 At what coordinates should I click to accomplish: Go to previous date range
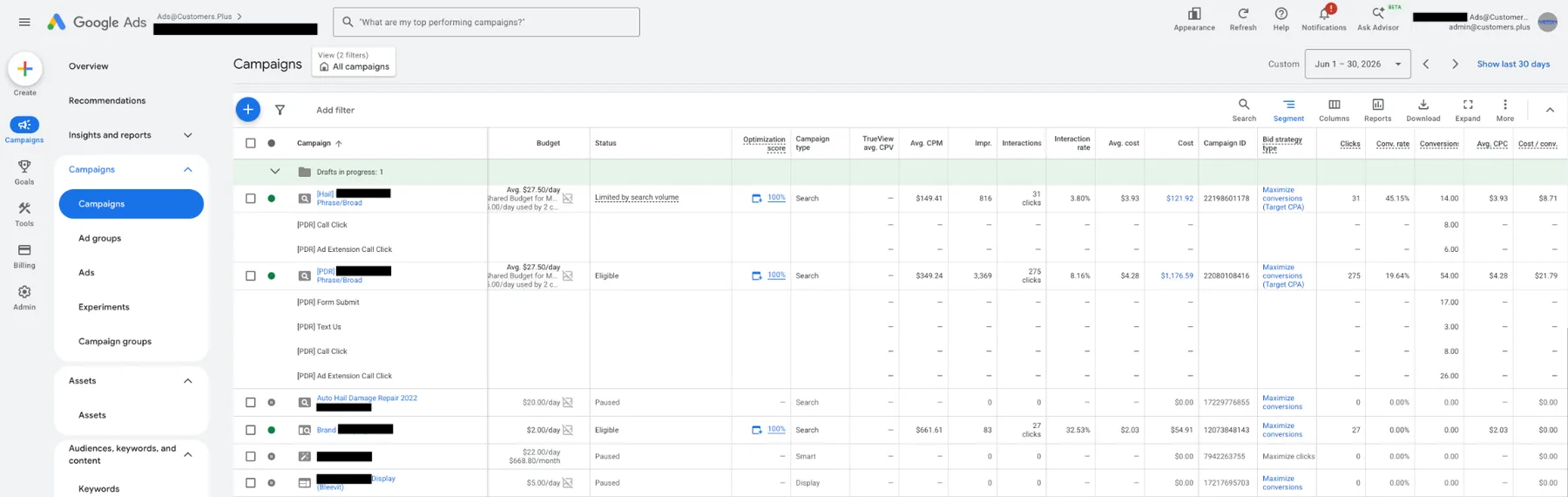[1426, 64]
